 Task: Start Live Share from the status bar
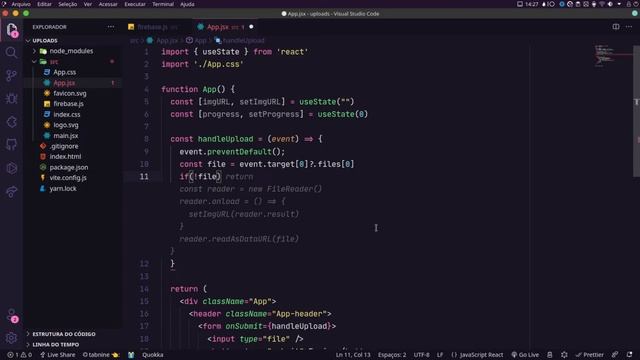click(58, 355)
